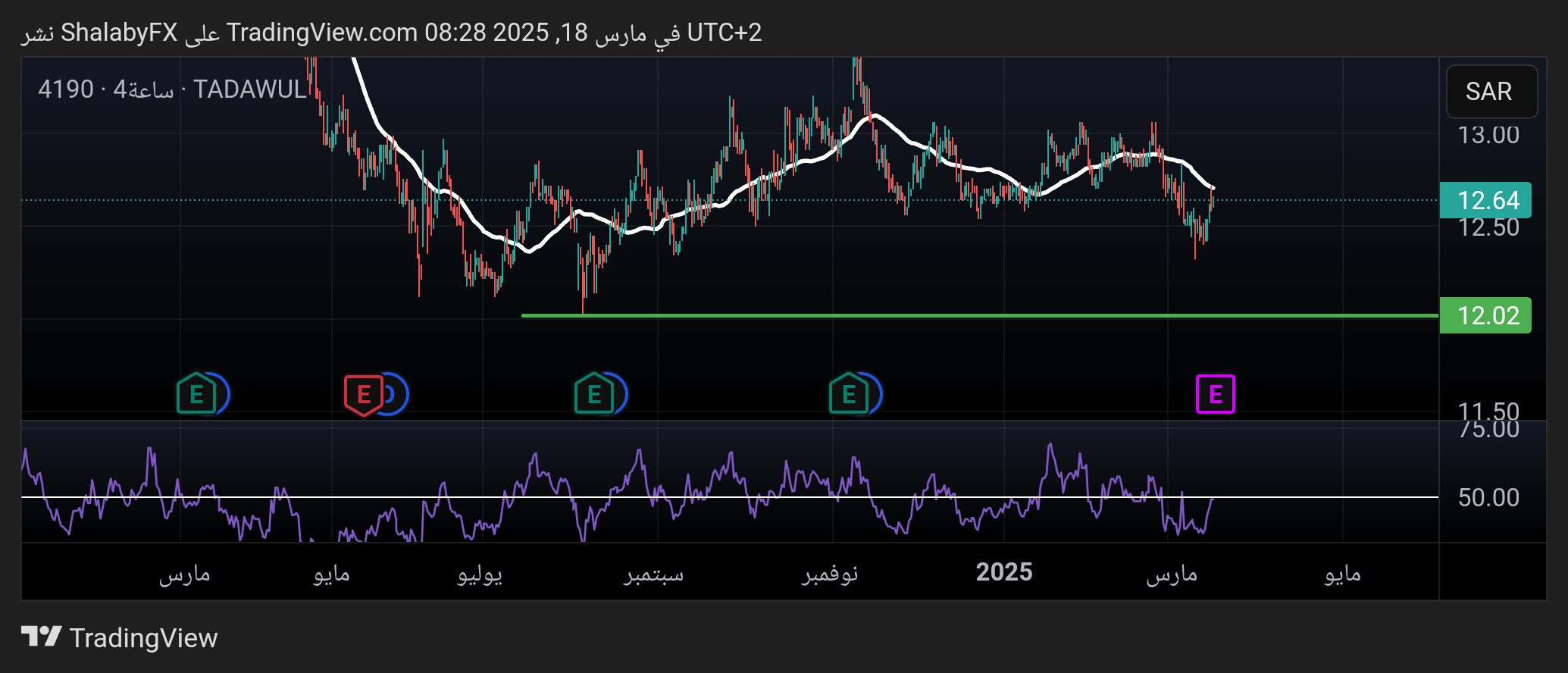Click the 13.00 price scale label
The height and width of the screenshot is (673, 1568).
click(x=1488, y=135)
